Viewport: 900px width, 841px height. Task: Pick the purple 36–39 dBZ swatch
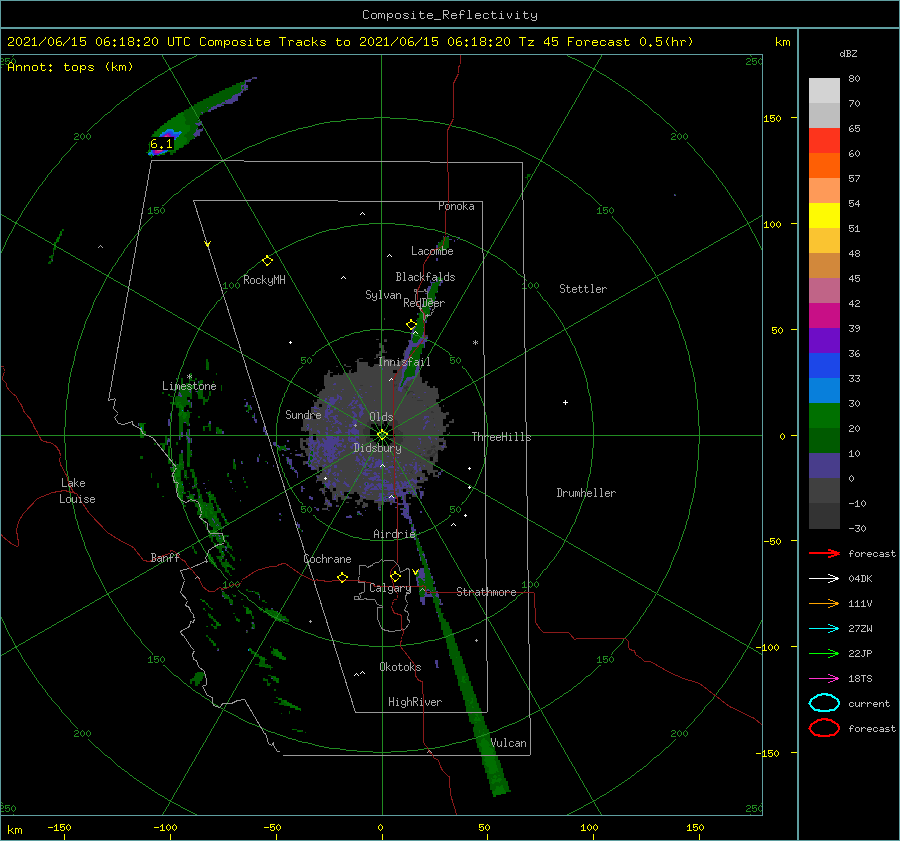click(x=824, y=341)
